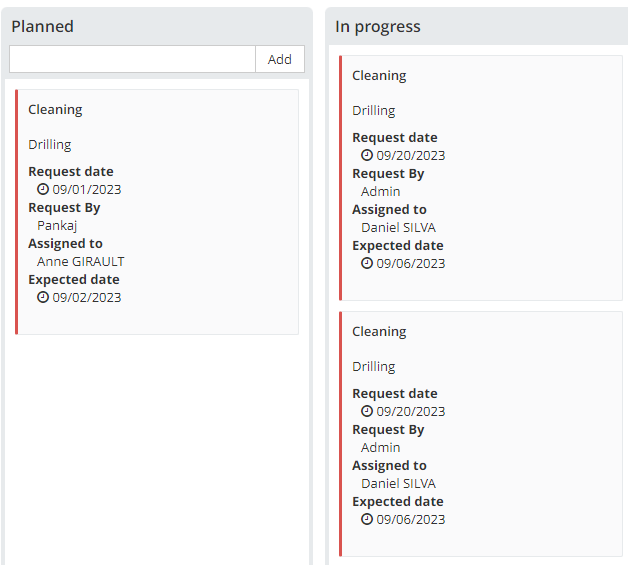Click the clock icon beside 09/02/2023
The height and width of the screenshot is (565, 628).
click(43, 297)
